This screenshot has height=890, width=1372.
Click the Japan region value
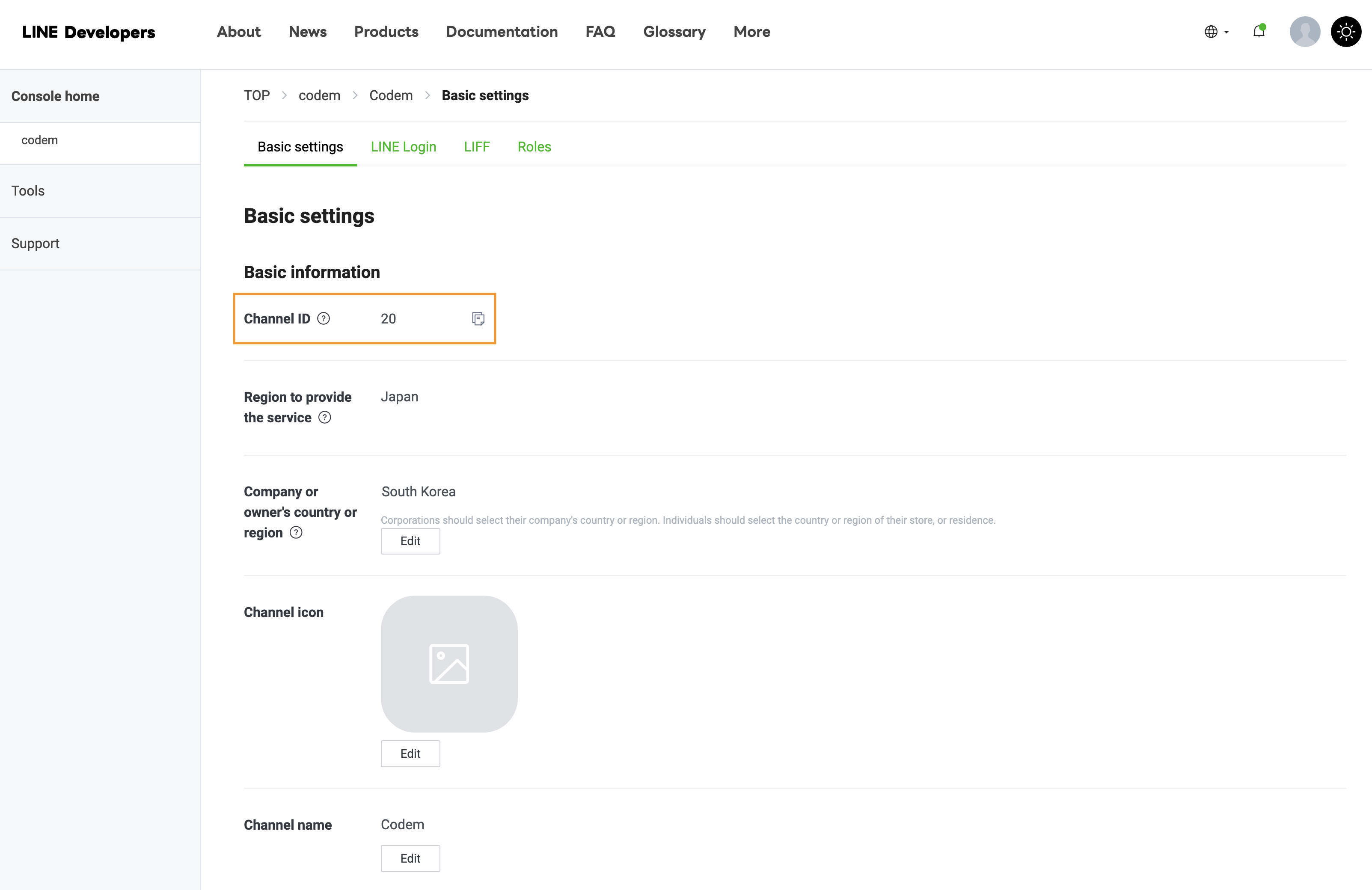[x=400, y=397]
